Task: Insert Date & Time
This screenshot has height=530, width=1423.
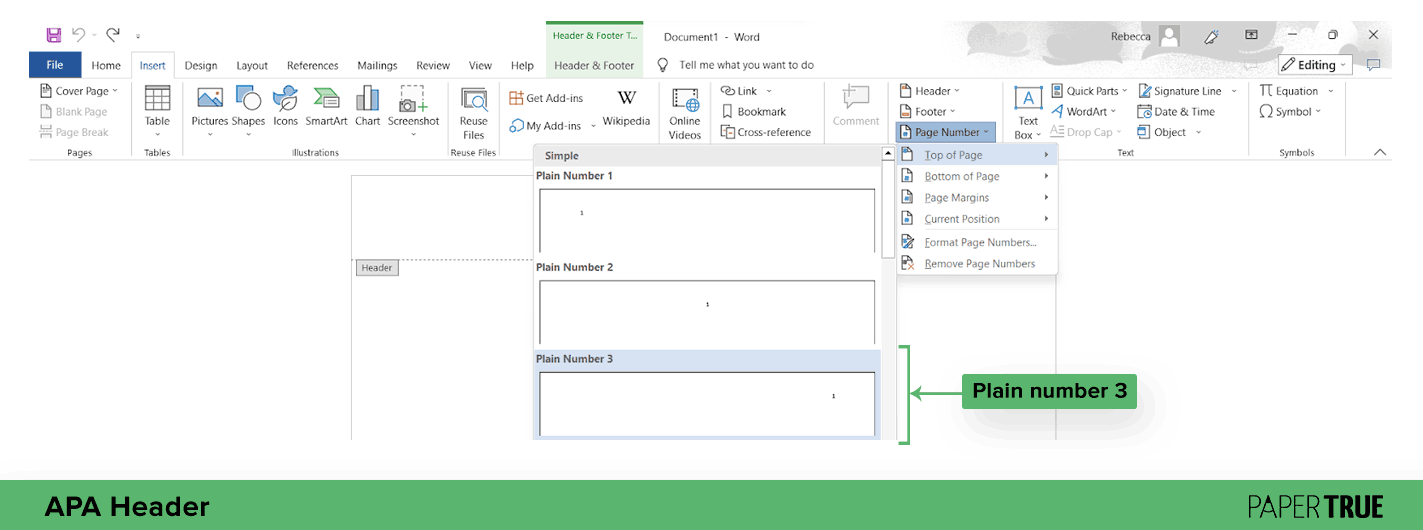Action: coord(1176,112)
